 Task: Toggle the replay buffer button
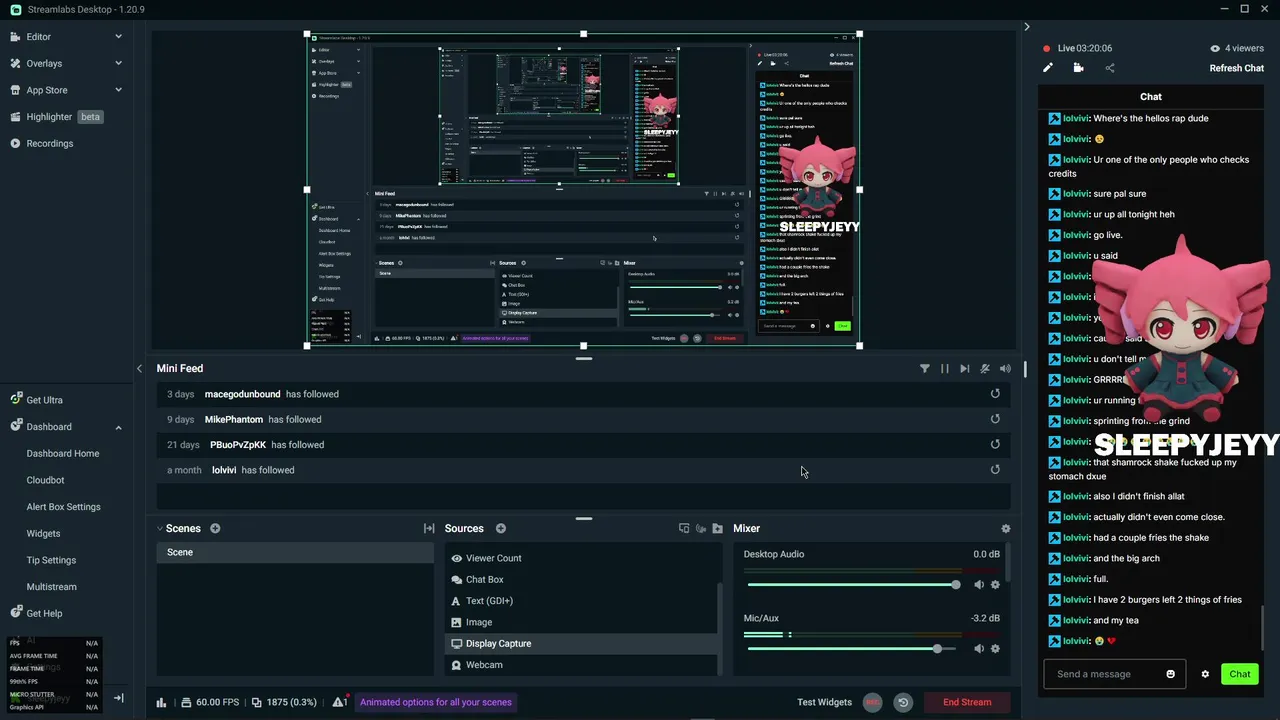(903, 702)
